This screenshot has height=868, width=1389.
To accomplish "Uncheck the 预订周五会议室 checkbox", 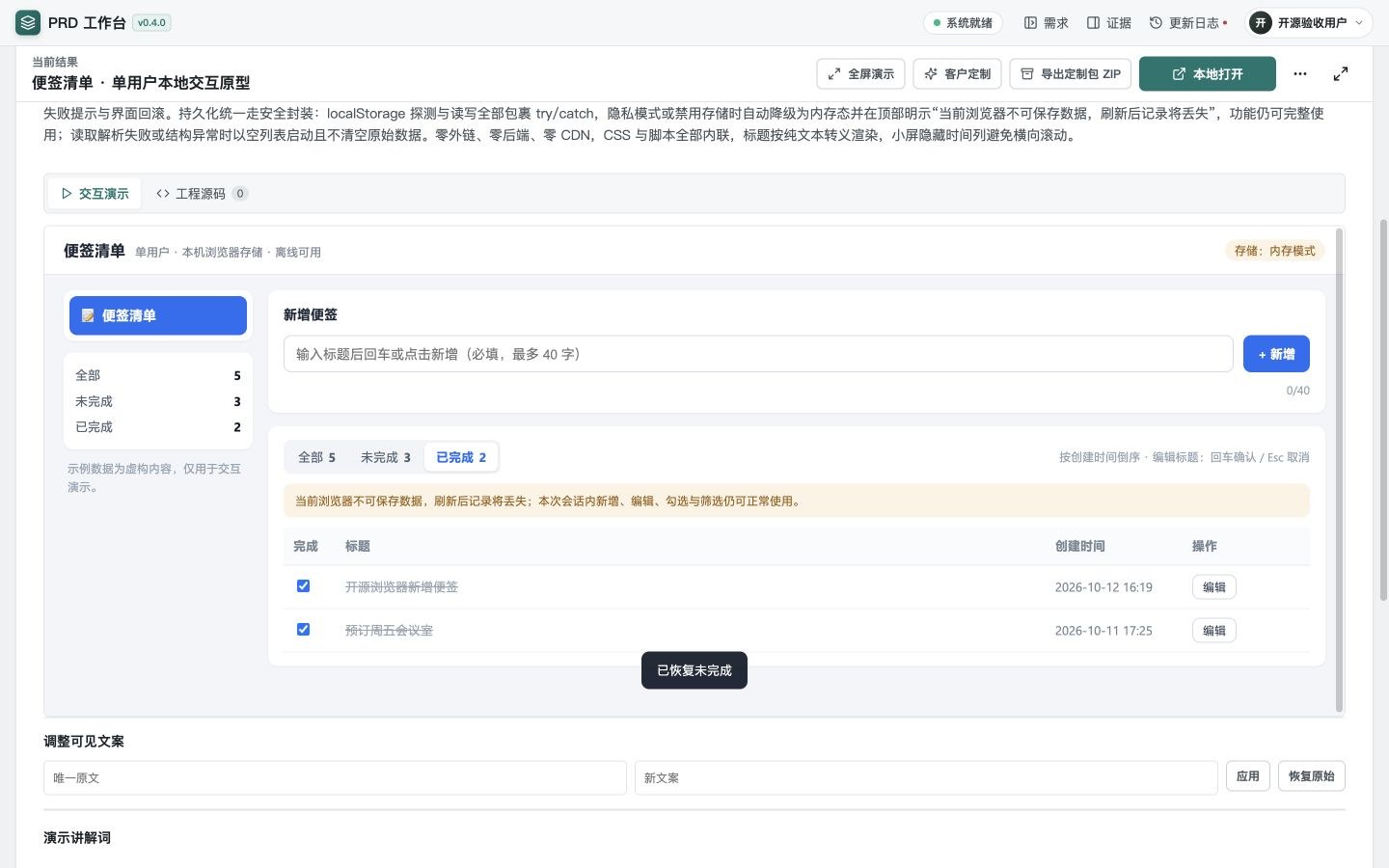I will (303, 630).
